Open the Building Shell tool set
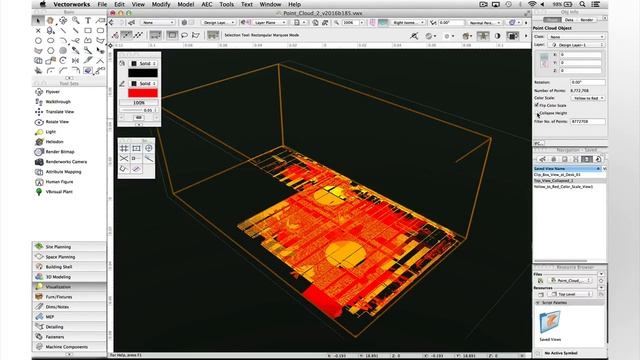The height and width of the screenshot is (360, 640). [x=69, y=267]
